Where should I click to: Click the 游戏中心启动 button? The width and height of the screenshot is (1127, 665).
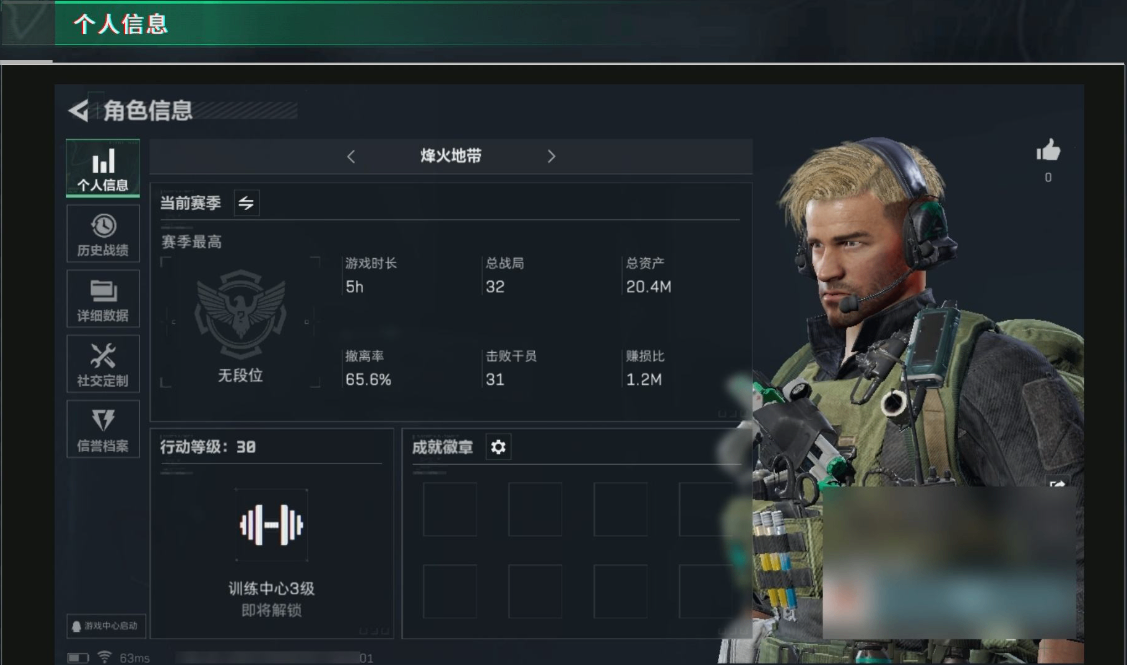(x=106, y=626)
